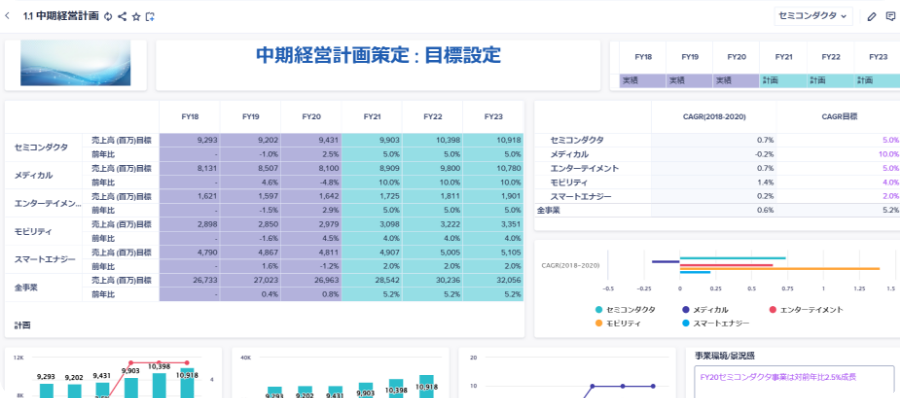Select table cell 5,105
The height and width of the screenshot is (398, 900).
click(x=493, y=252)
